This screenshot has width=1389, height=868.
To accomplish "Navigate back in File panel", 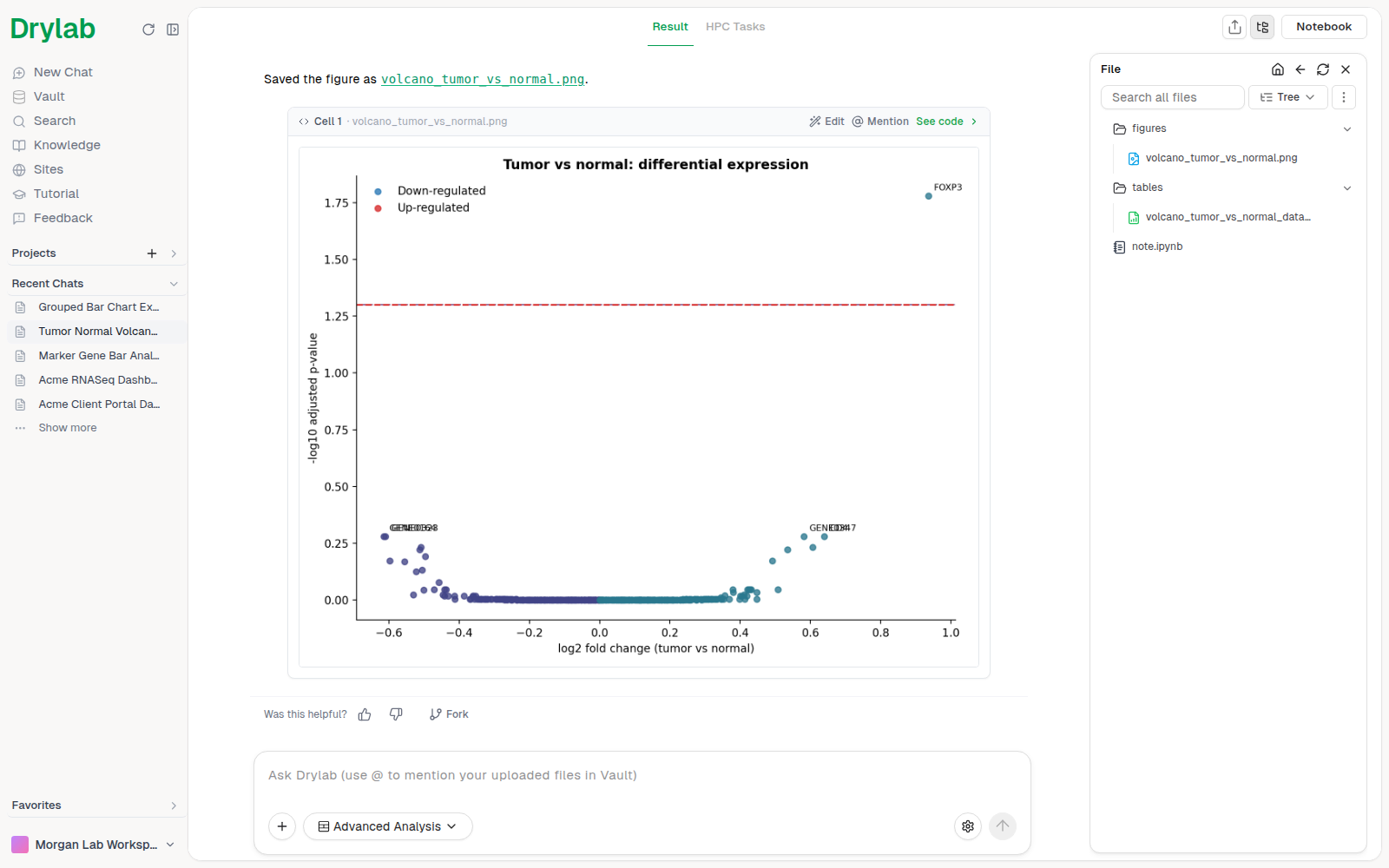I will click(1300, 69).
